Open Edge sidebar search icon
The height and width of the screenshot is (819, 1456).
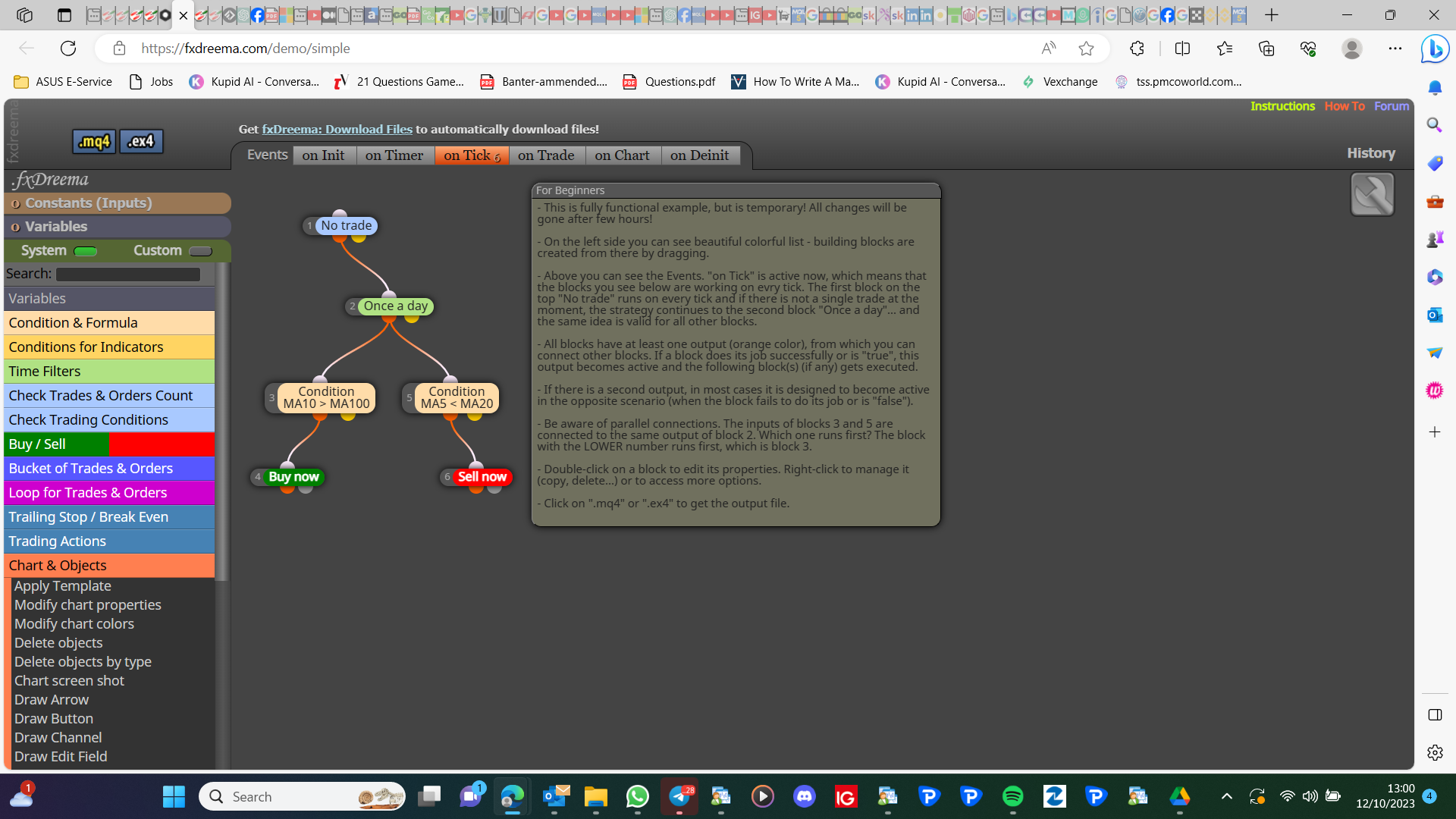[1435, 125]
